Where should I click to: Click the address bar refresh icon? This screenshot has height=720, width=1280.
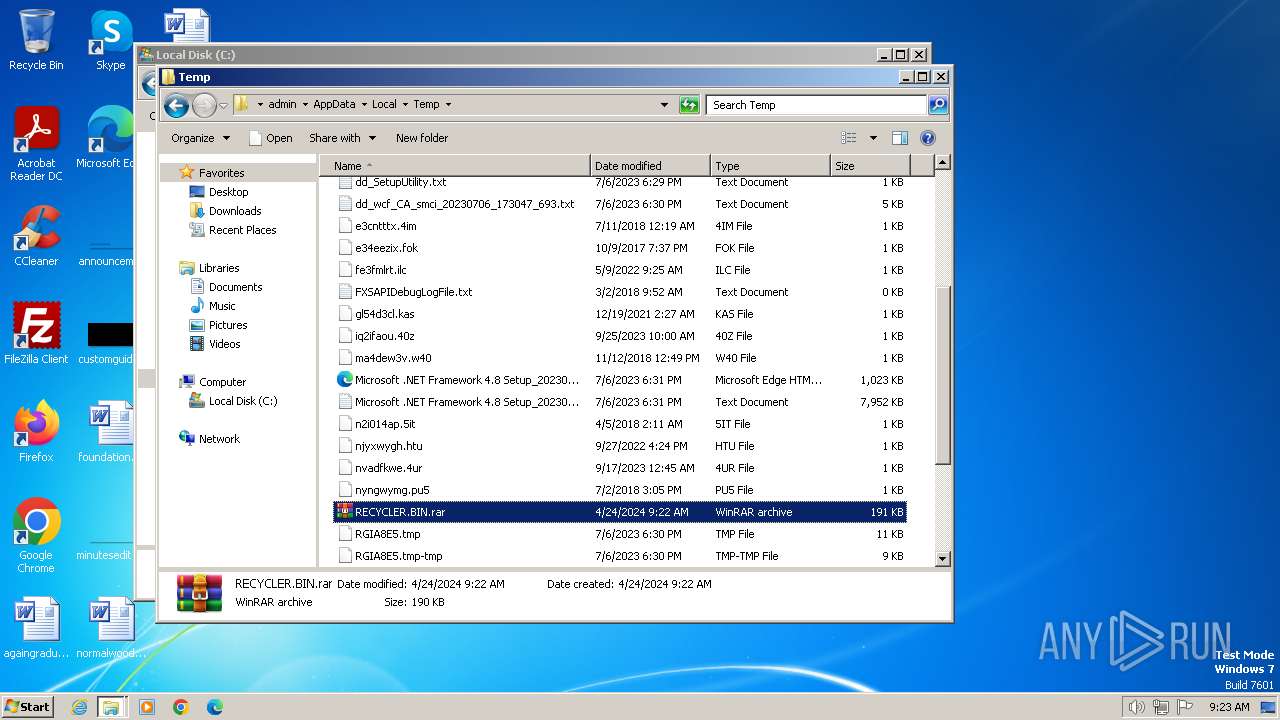pyautogui.click(x=689, y=104)
